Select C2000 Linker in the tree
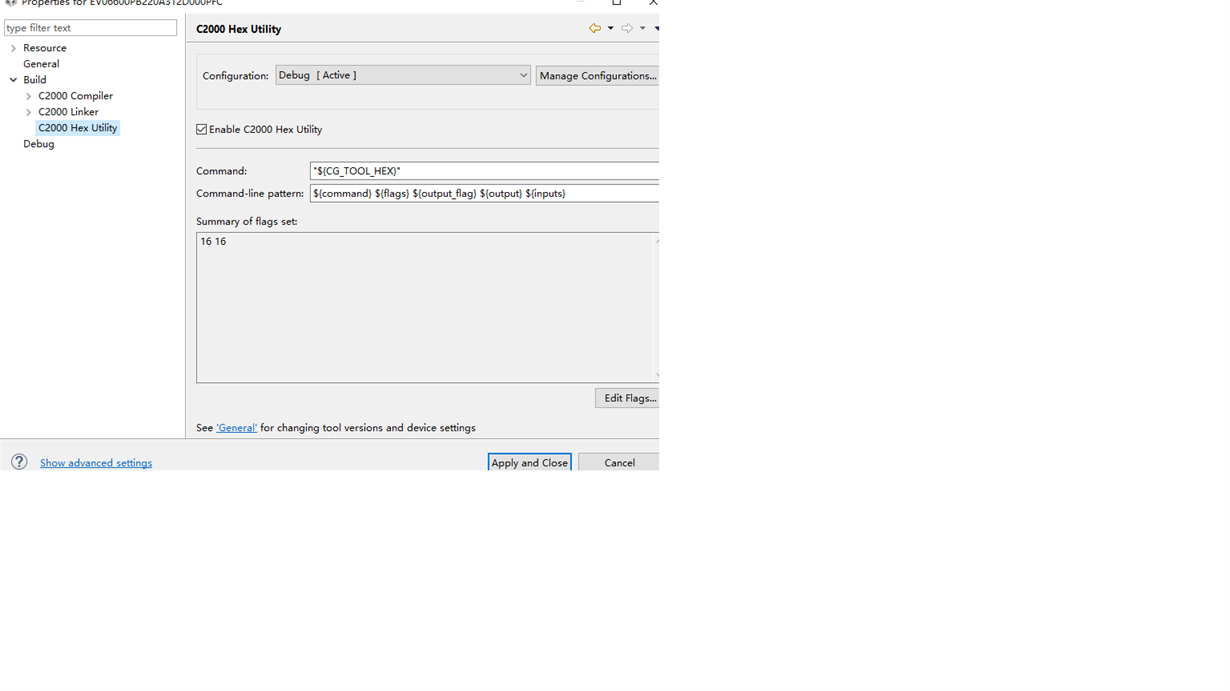Image resolution: width=1230 pixels, height=691 pixels. (x=68, y=112)
